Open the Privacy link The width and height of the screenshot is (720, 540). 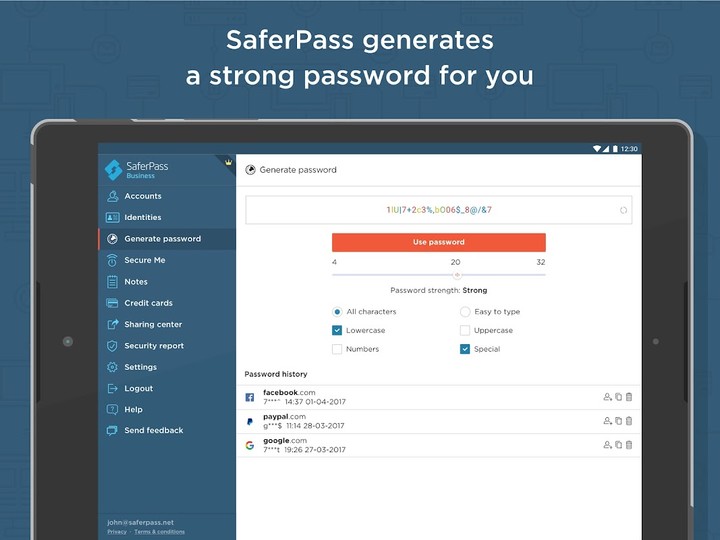(117, 532)
